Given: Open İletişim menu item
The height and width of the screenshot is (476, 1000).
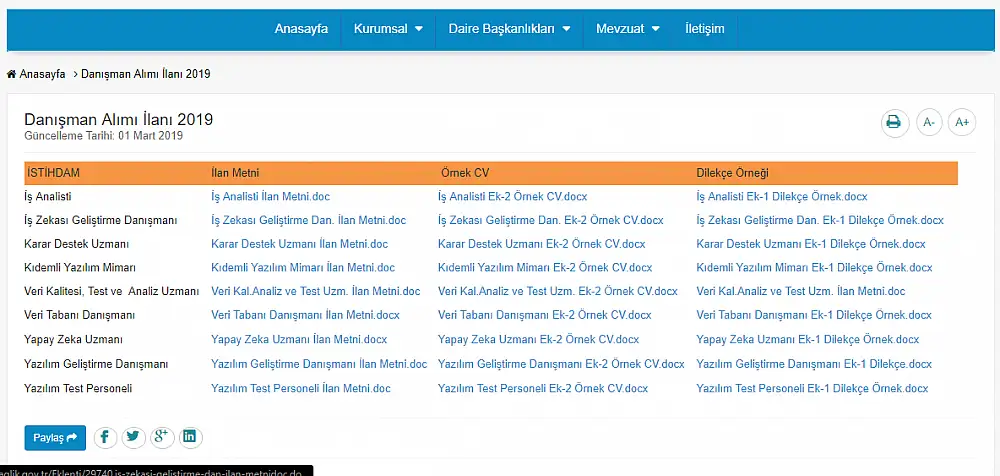Looking at the screenshot, I should pos(704,29).
